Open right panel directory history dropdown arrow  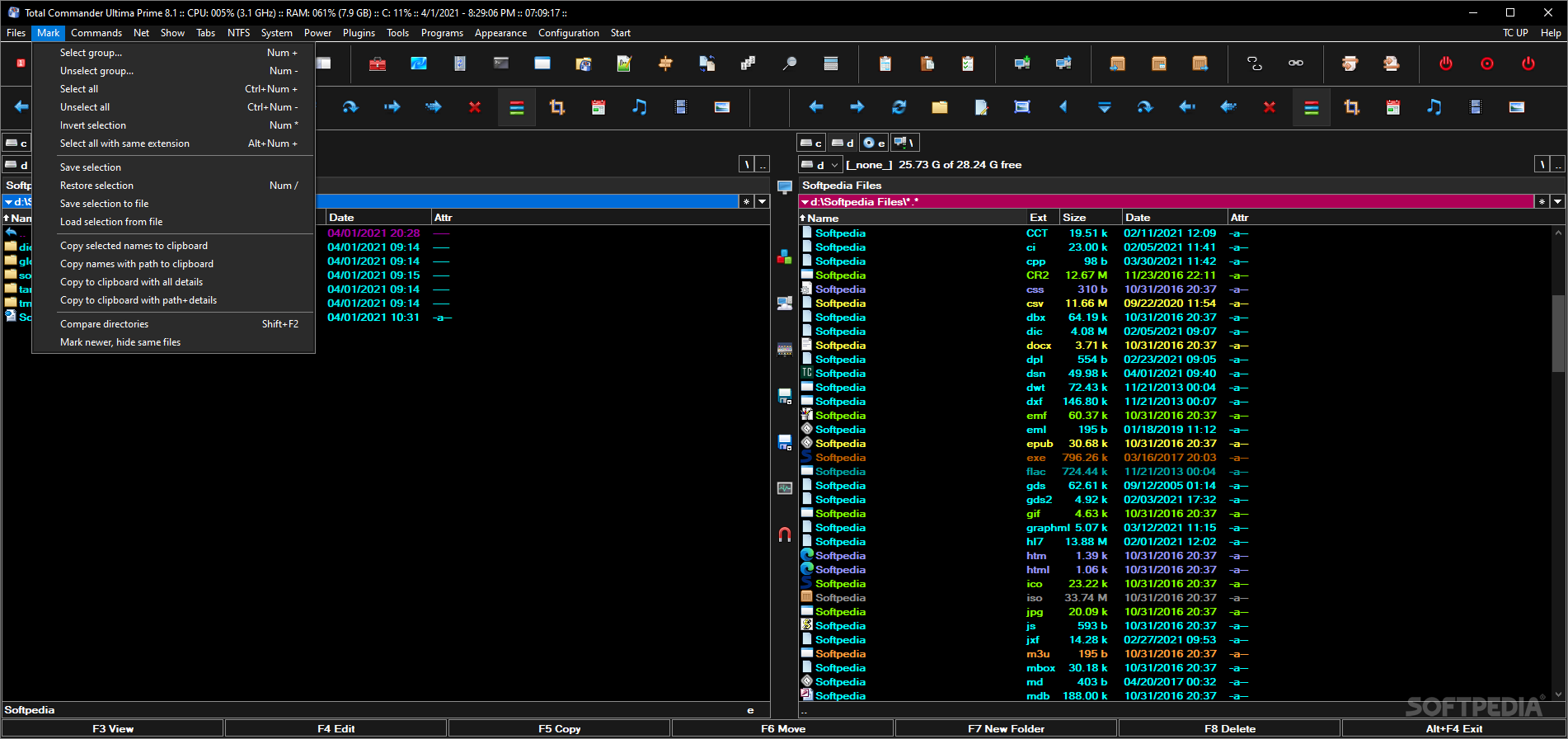pyautogui.click(x=1557, y=202)
